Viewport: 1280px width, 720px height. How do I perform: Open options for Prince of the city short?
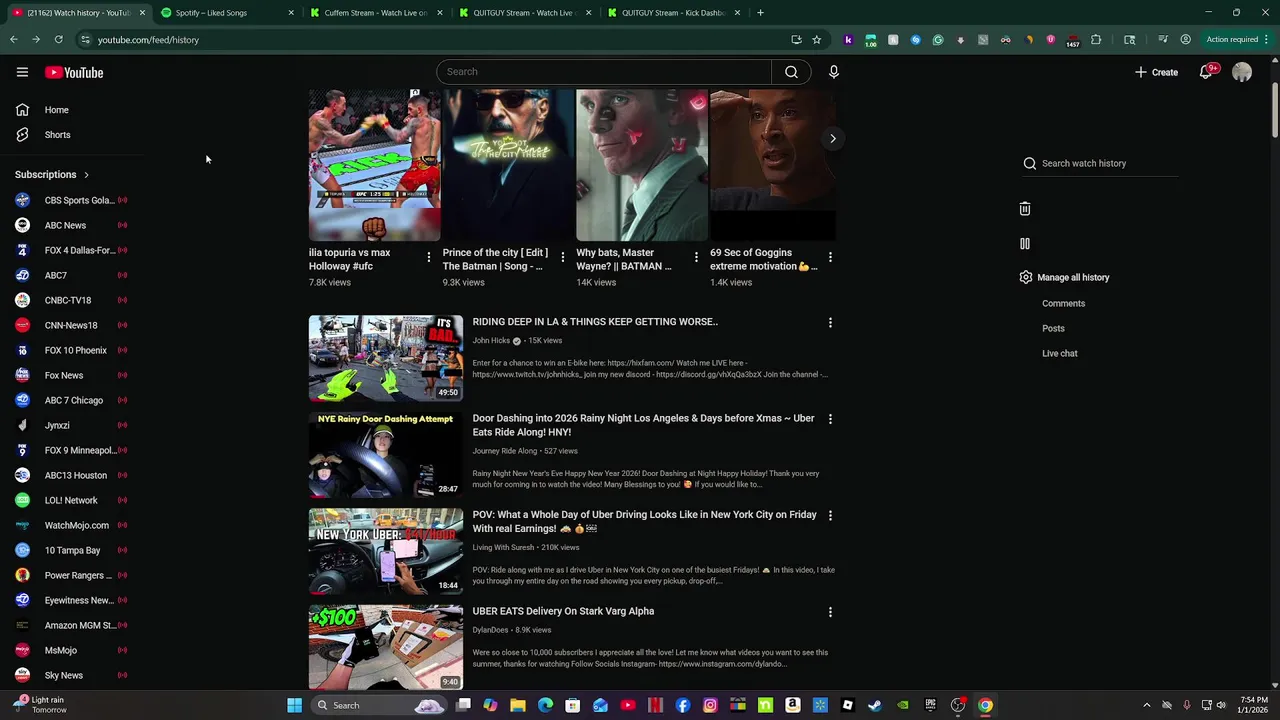(563, 258)
